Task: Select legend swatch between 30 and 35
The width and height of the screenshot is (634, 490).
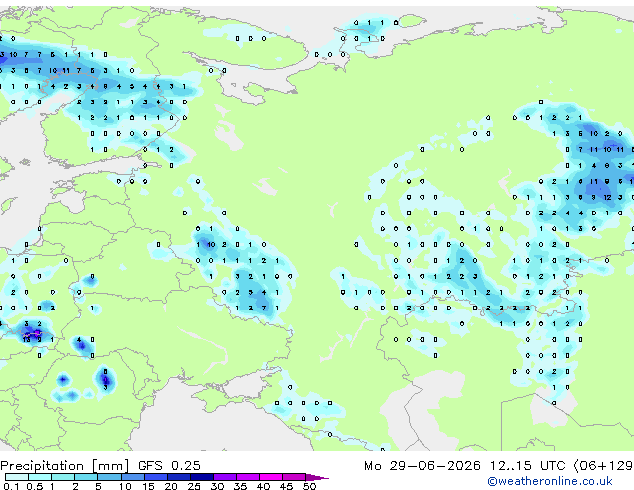Action: [x=224, y=477]
